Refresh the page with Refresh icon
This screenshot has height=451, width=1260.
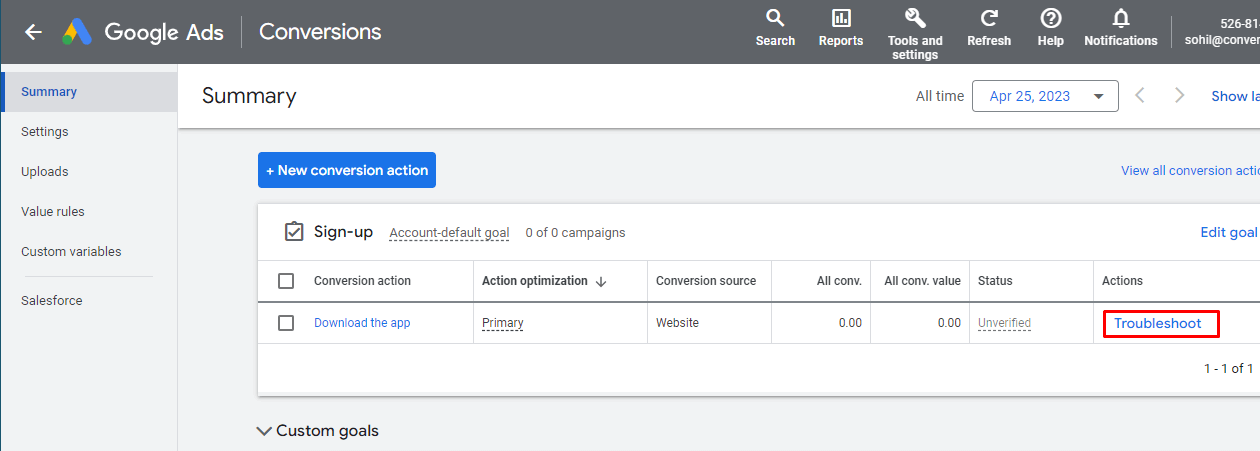coord(989,28)
